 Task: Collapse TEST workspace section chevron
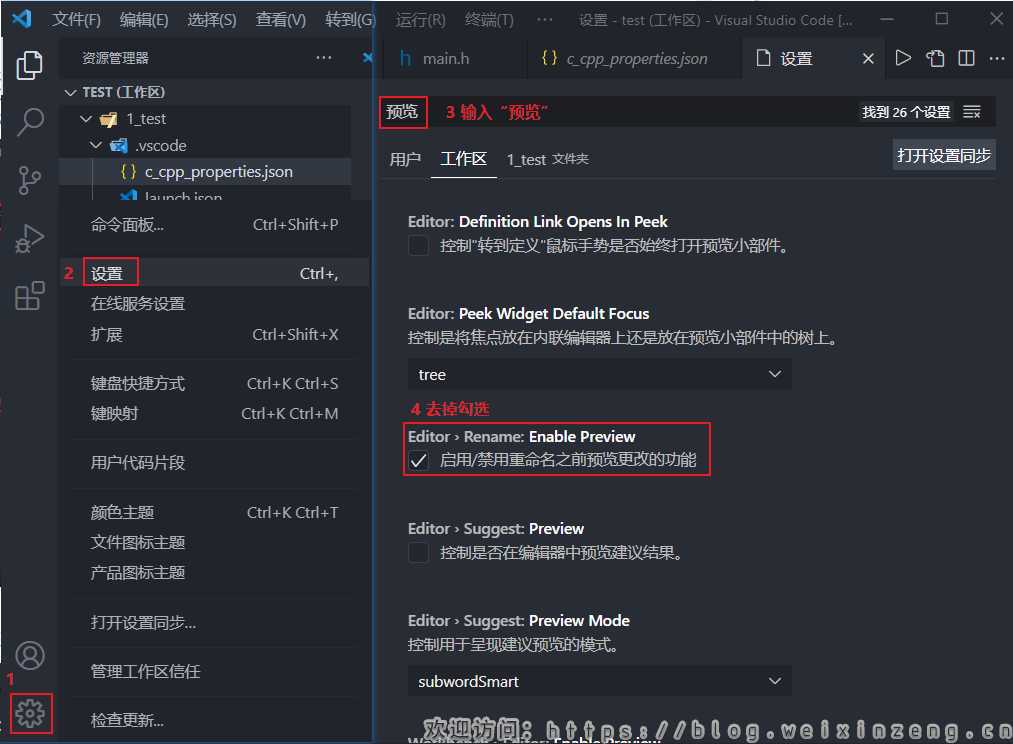point(70,92)
